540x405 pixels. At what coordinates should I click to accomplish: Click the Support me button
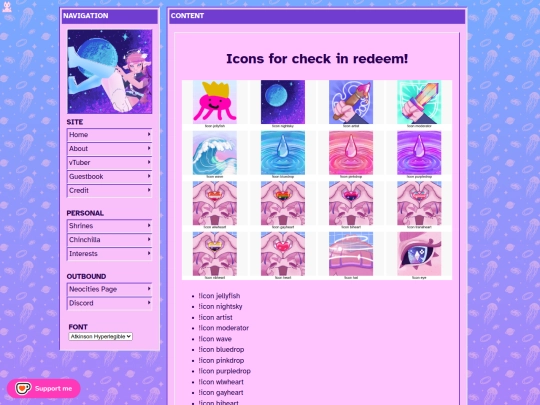click(x=44, y=388)
